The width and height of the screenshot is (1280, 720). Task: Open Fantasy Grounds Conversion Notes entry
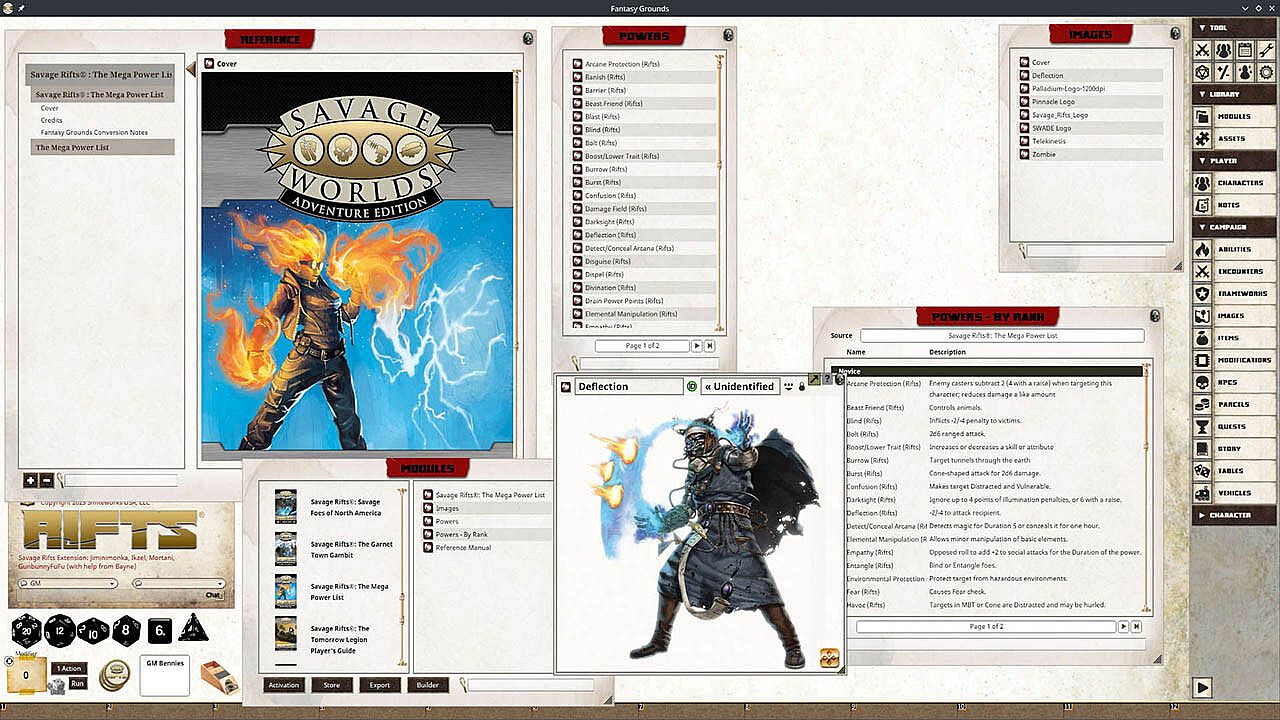[x=94, y=132]
